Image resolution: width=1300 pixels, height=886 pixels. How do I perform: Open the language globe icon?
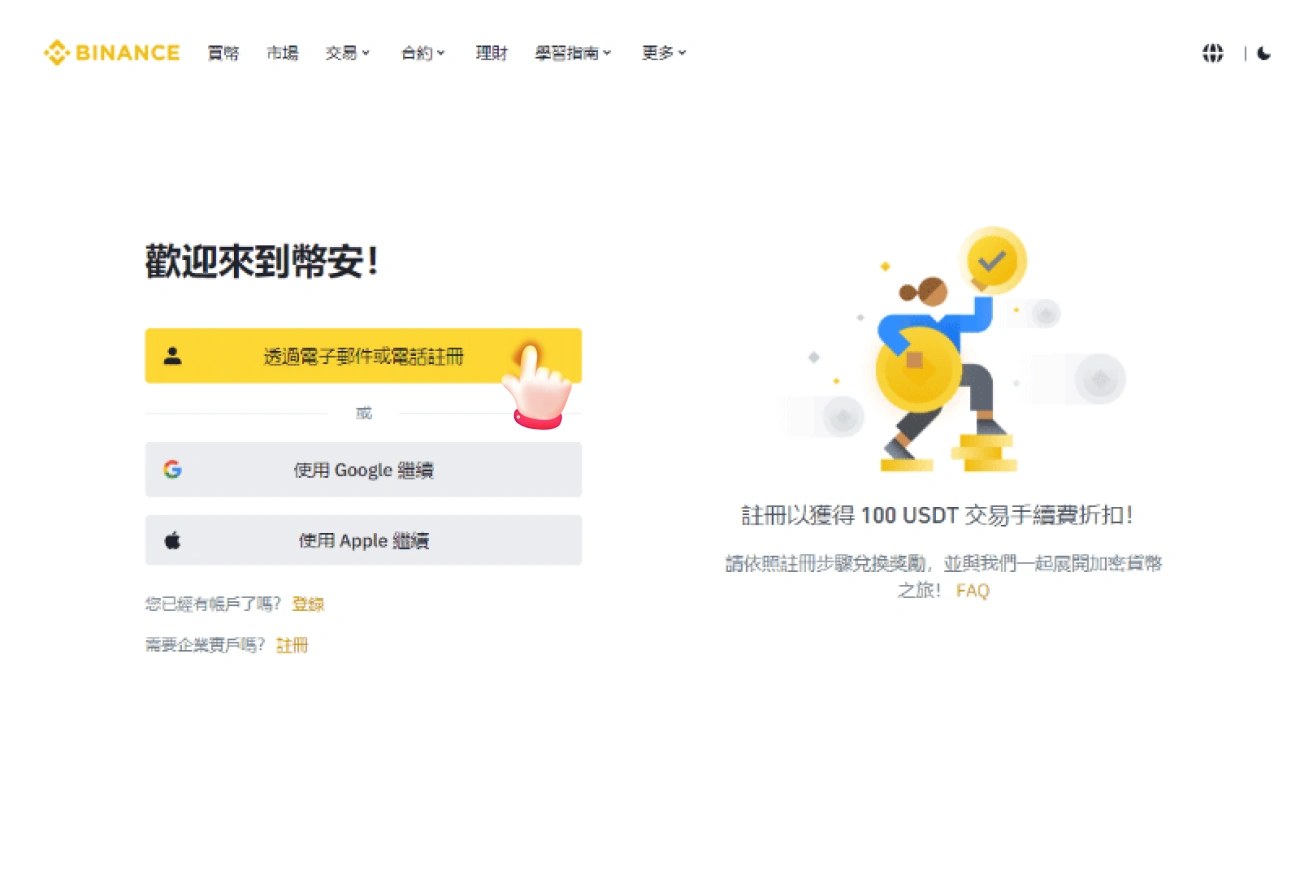coord(1213,53)
